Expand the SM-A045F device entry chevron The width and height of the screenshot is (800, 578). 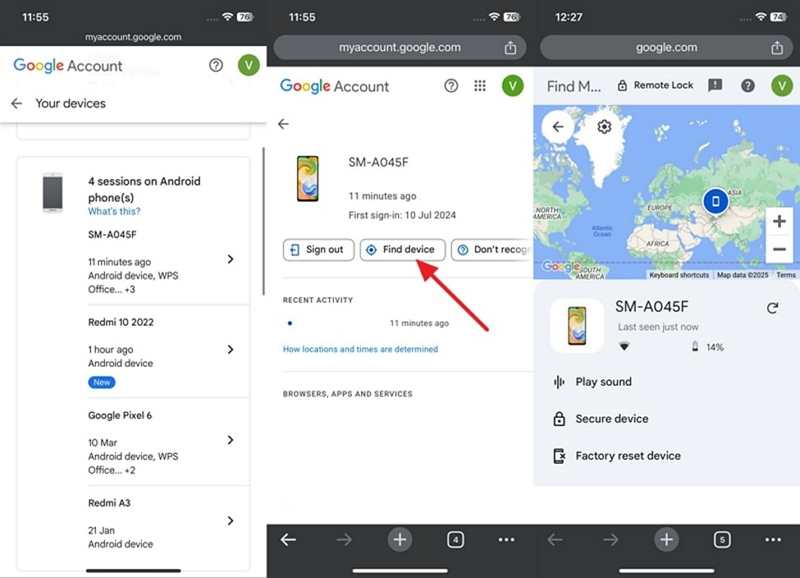pos(230,259)
